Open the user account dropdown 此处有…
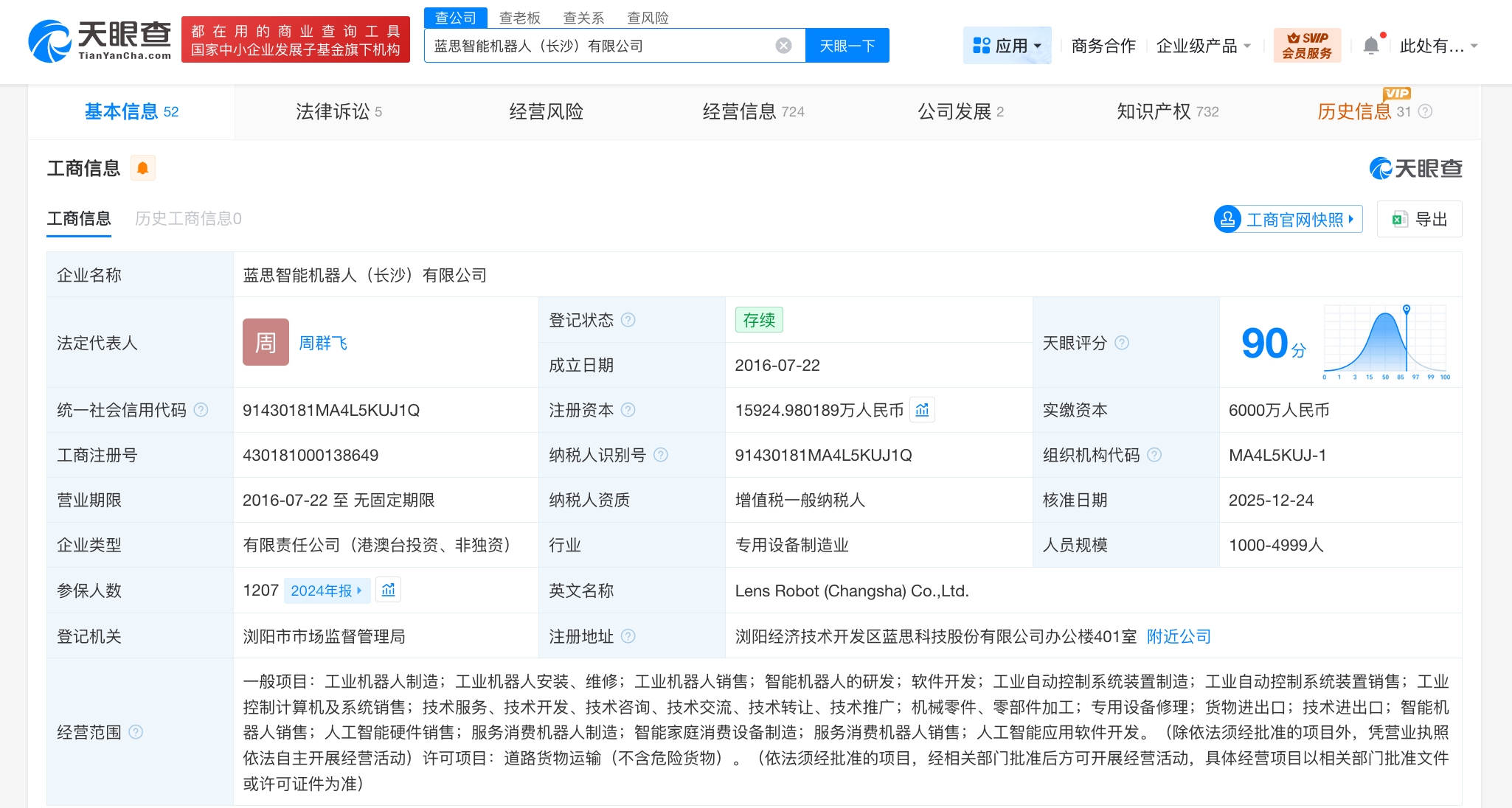This screenshot has height=808, width=1512. pyautogui.click(x=1438, y=46)
